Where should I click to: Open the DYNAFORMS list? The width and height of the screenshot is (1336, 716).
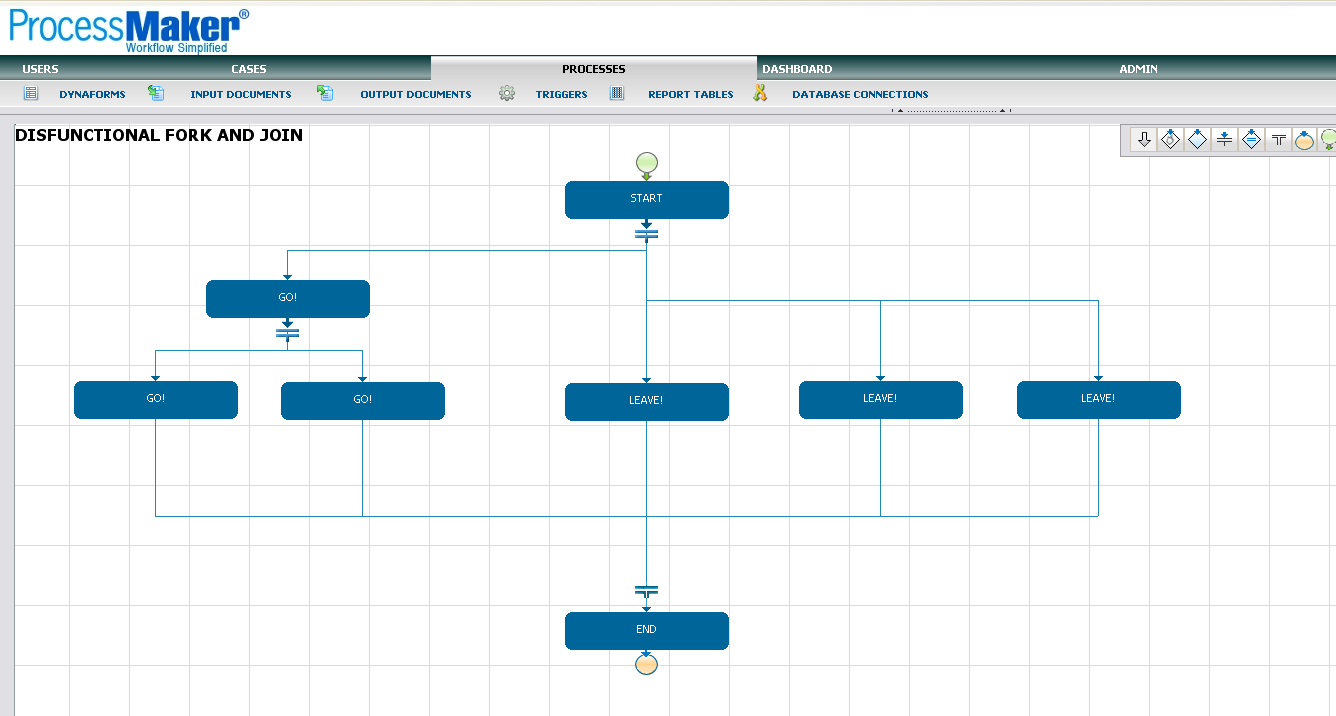coord(92,94)
